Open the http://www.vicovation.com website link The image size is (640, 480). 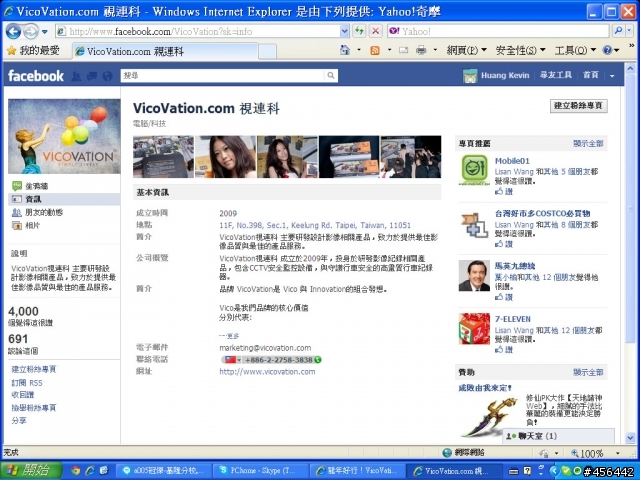point(267,371)
